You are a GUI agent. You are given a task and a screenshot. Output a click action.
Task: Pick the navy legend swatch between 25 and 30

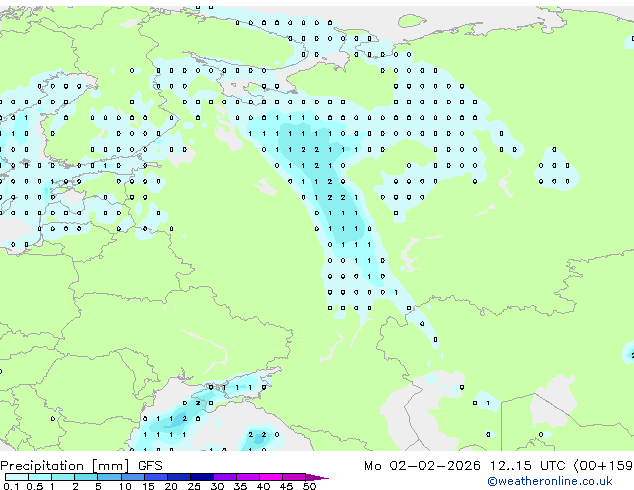pyautogui.click(x=202, y=477)
